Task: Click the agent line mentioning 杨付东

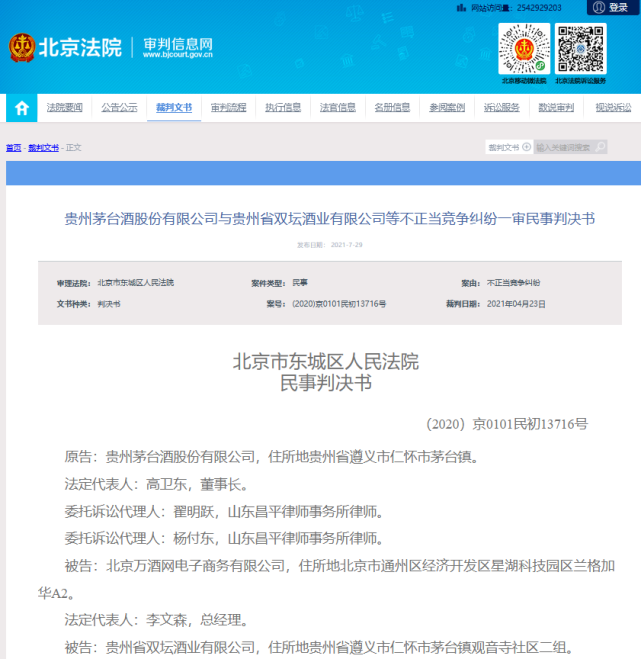Action: tap(224, 538)
